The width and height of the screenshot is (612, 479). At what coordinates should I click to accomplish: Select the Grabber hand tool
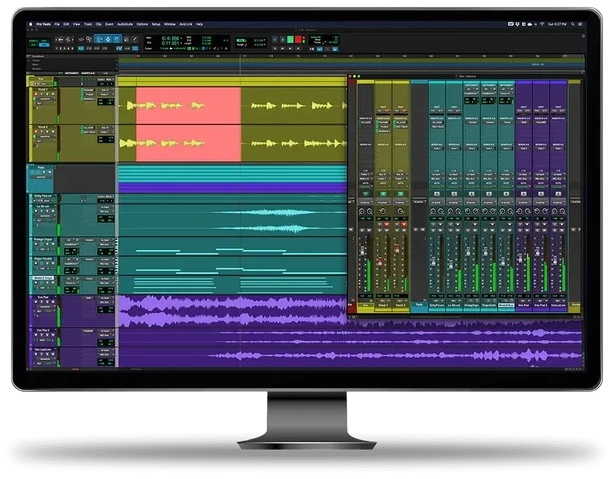116,39
